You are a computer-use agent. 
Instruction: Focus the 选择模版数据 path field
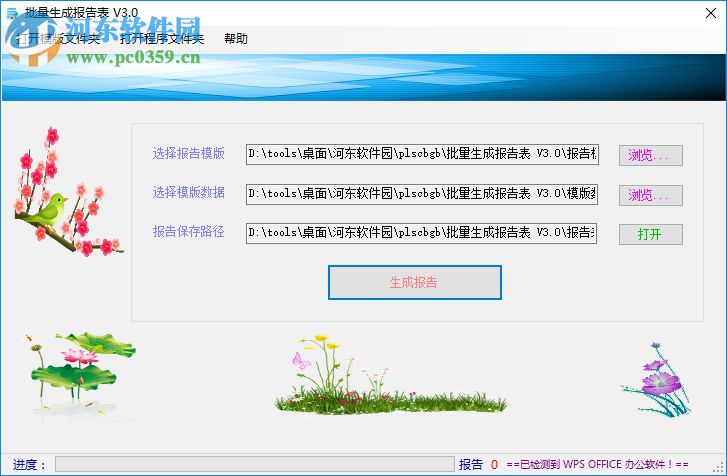(422, 194)
